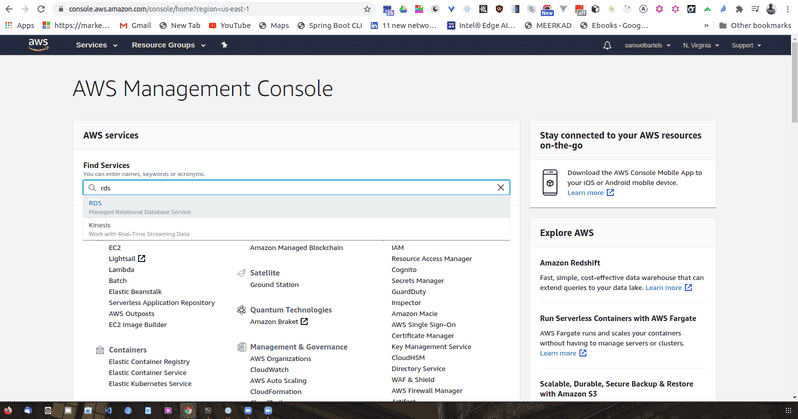Open the EC2 service link
Viewport: 798px width, 419px height.
pos(115,247)
